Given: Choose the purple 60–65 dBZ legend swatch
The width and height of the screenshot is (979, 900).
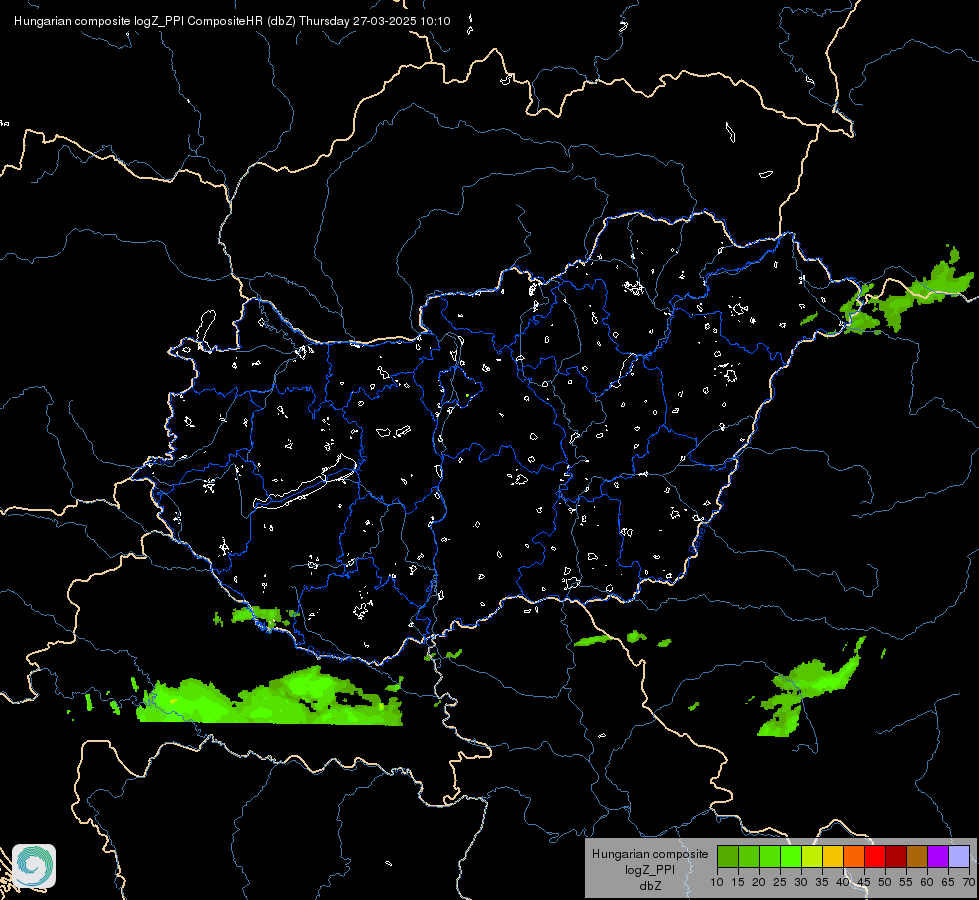Looking at the screenshot, I should 938,856.
